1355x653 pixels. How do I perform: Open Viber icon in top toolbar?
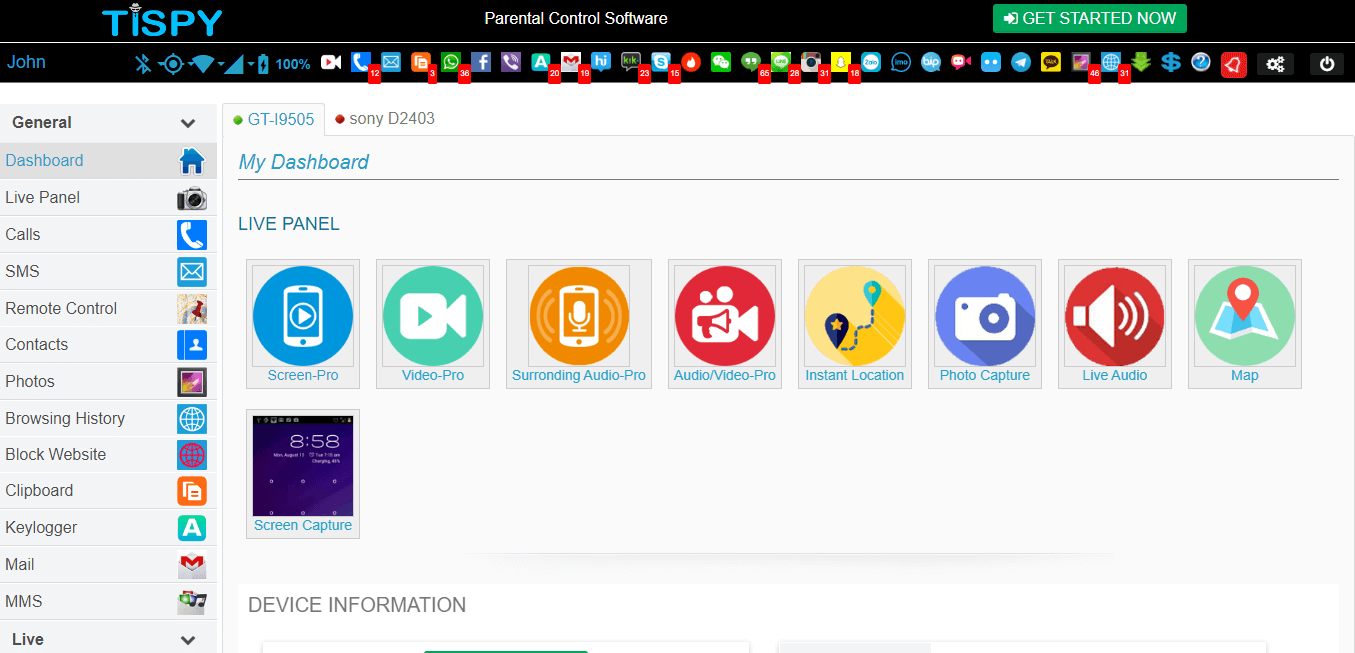511,62
